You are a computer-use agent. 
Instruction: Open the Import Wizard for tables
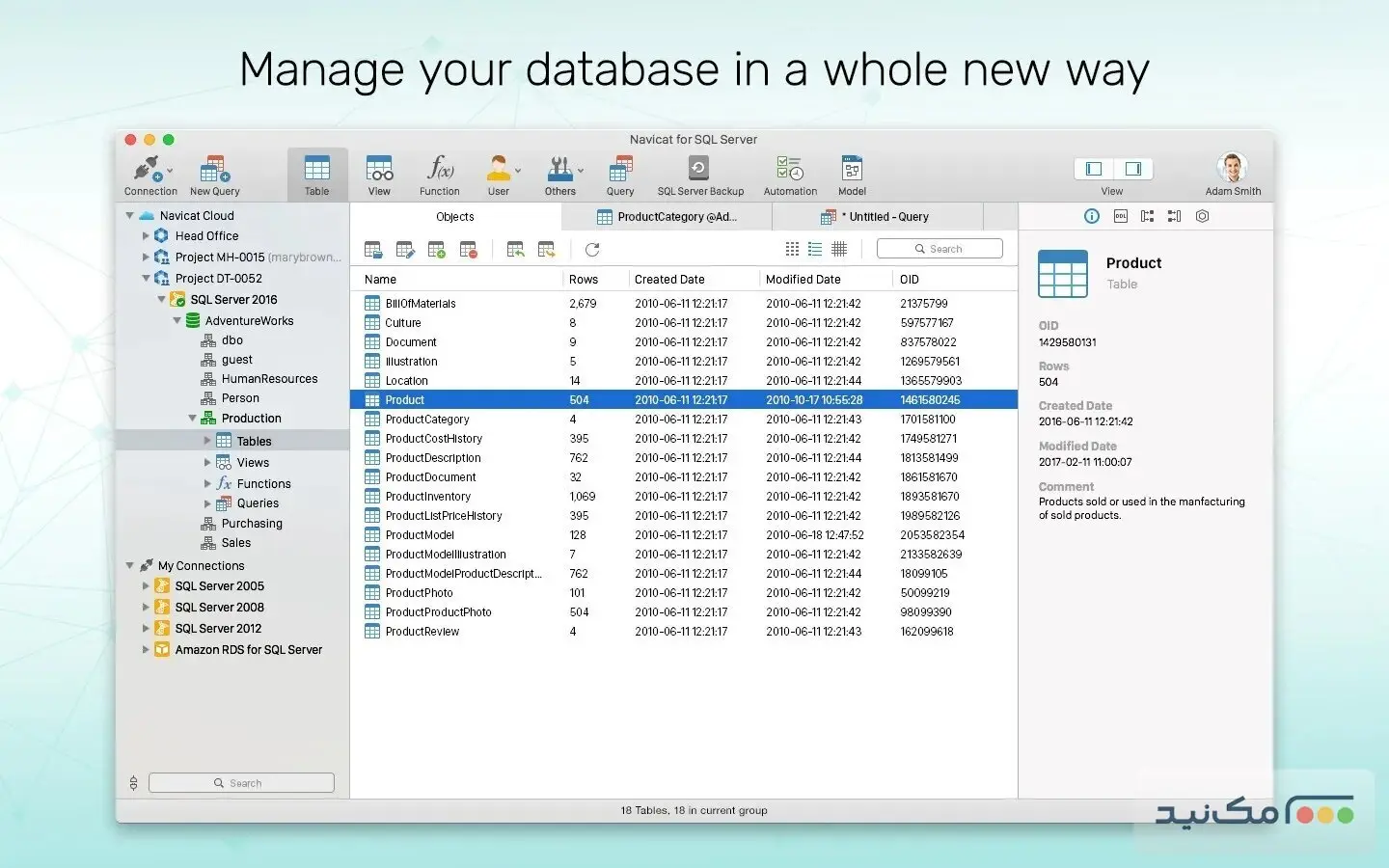click(515, 249)
